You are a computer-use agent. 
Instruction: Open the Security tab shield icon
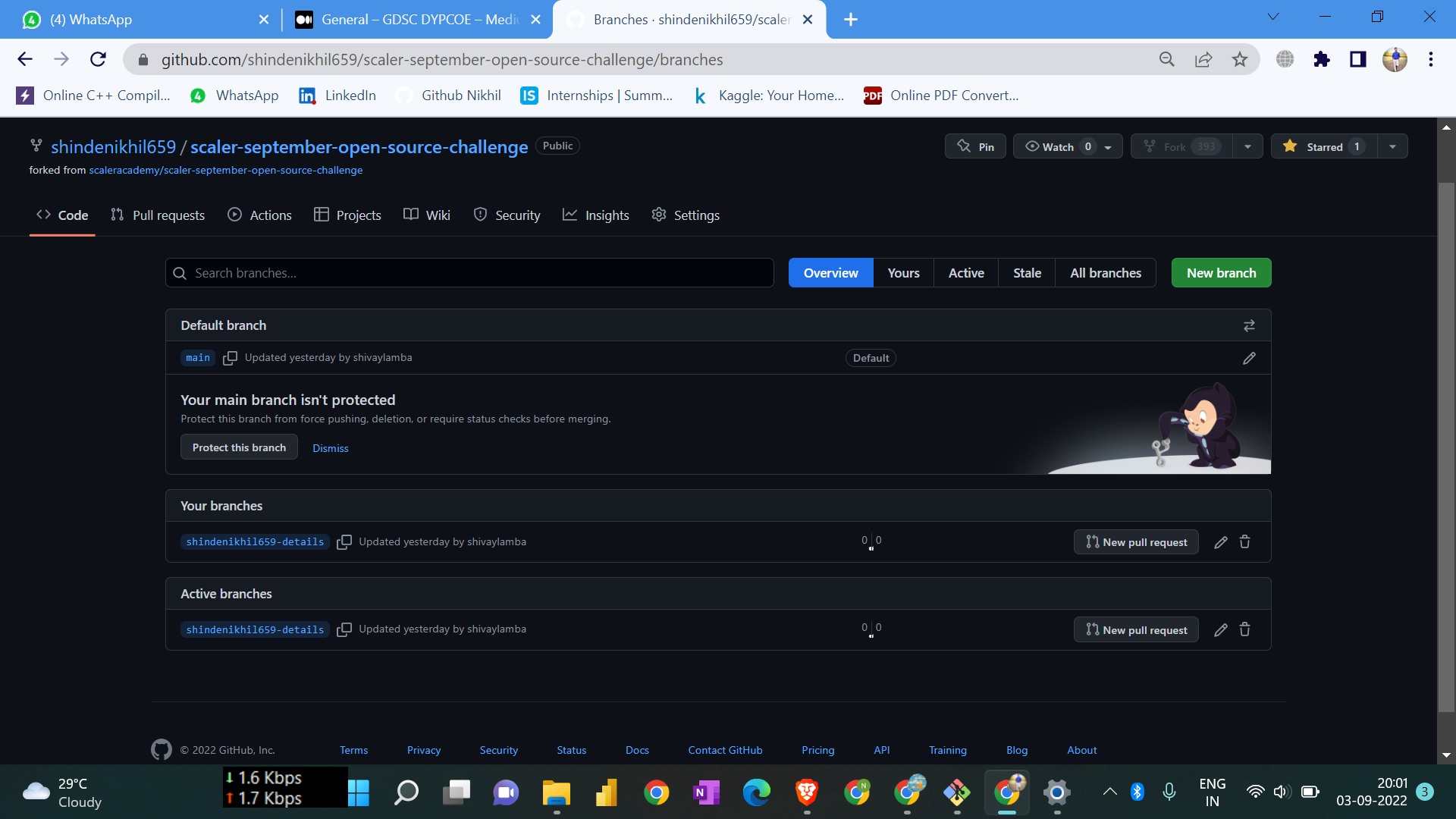click(481, 215)
